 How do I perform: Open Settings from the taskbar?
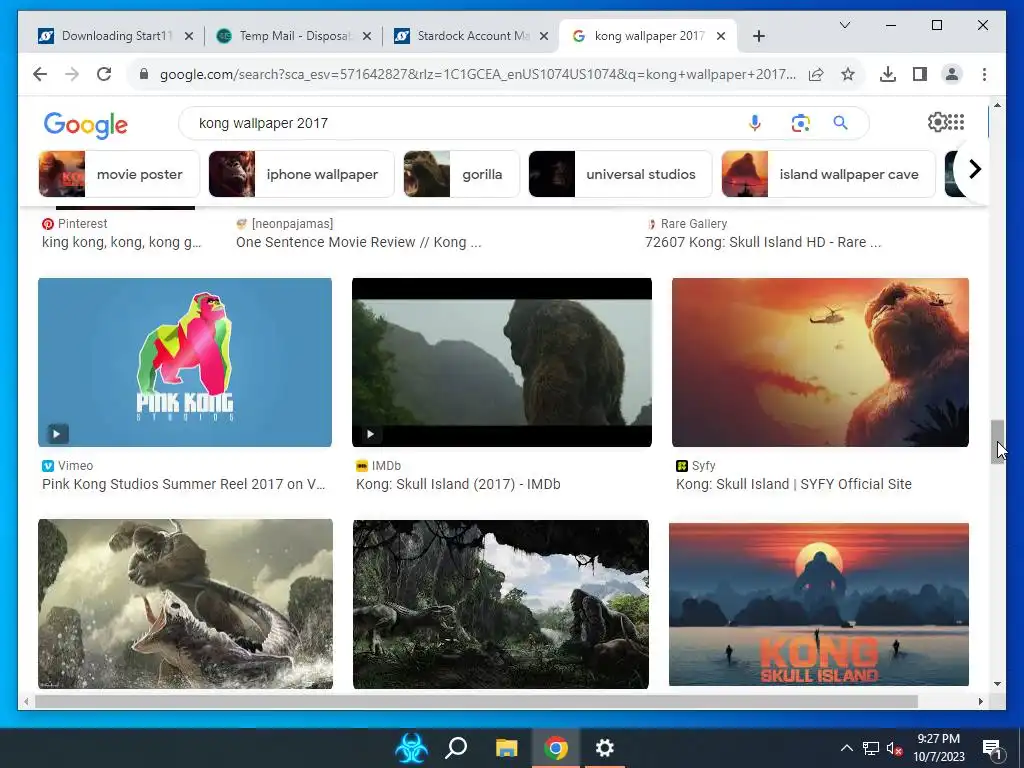pyautogui.click(x=605, y=748)
